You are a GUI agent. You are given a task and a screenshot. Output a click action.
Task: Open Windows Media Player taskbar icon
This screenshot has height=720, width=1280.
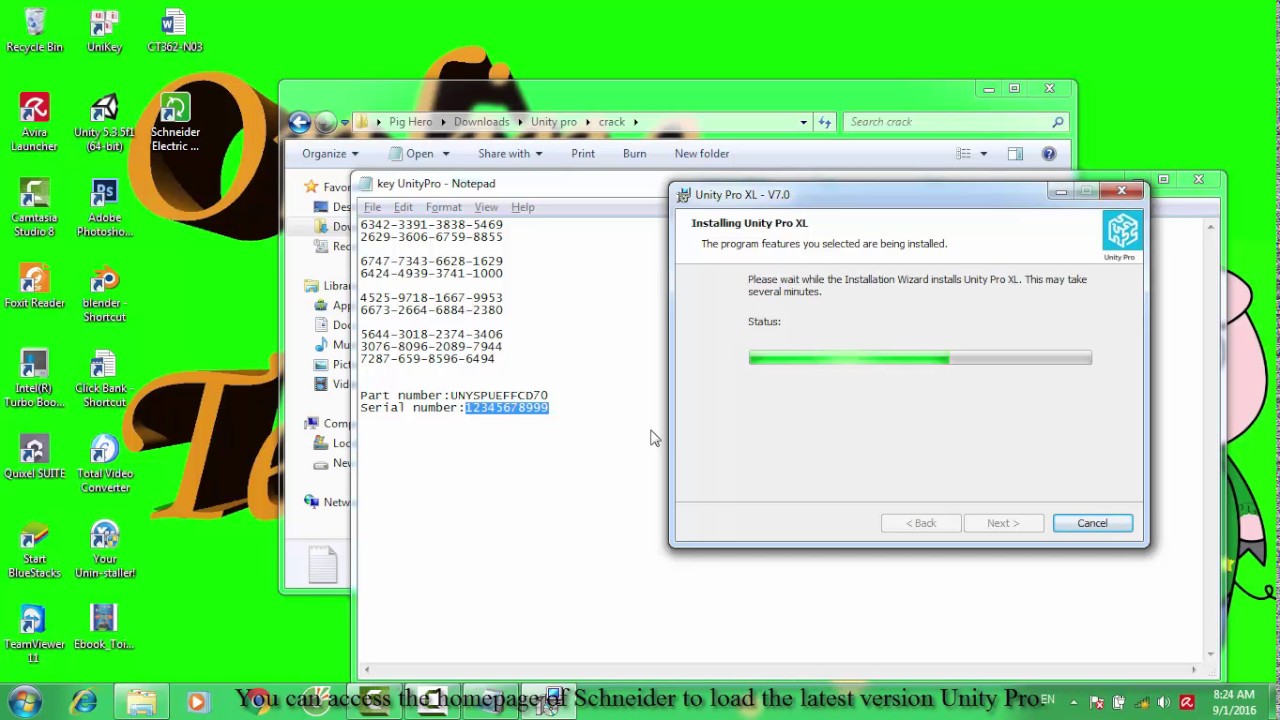[197, 702]
